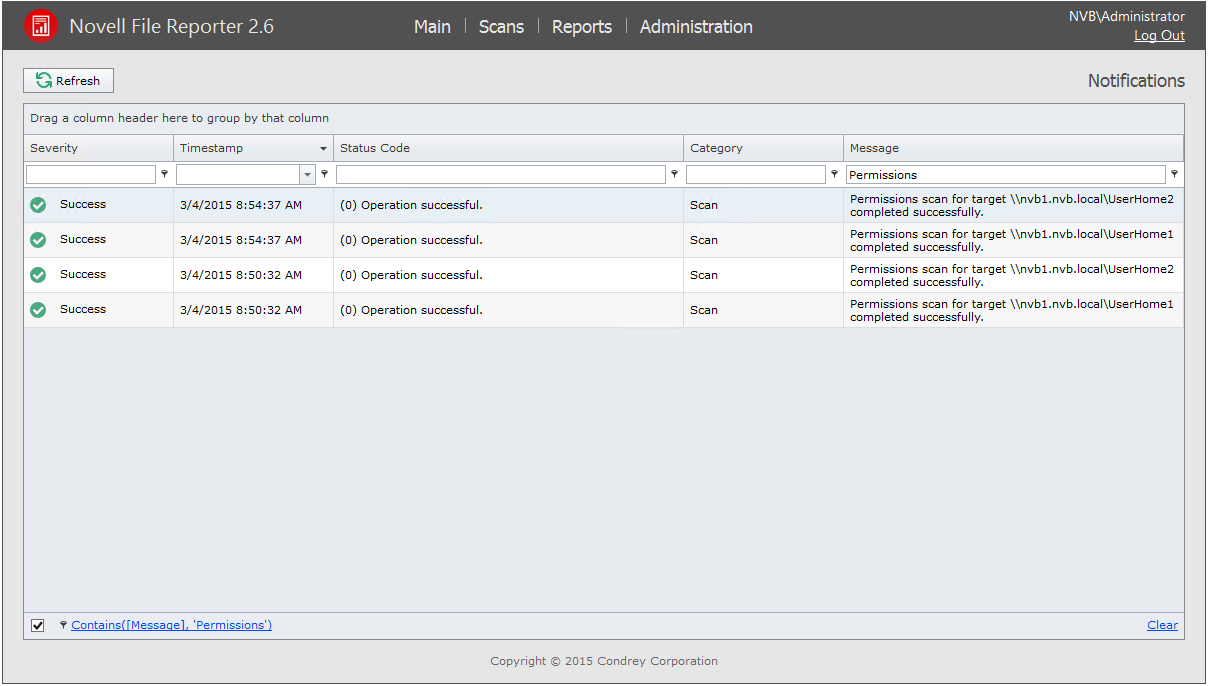Sort by the Severity column header
The height and width of the screenshot is (686, 1209).
98,148
